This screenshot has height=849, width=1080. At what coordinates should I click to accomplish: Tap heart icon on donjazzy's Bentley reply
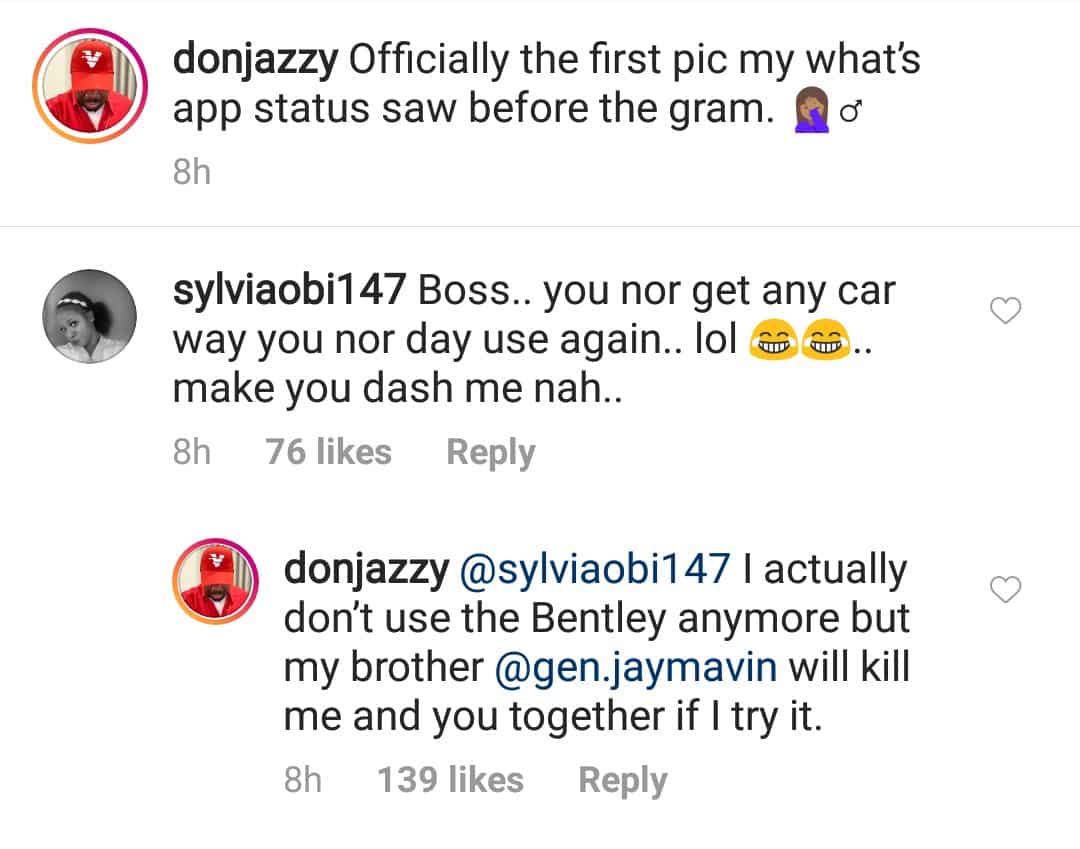[x=1005, y=591]
